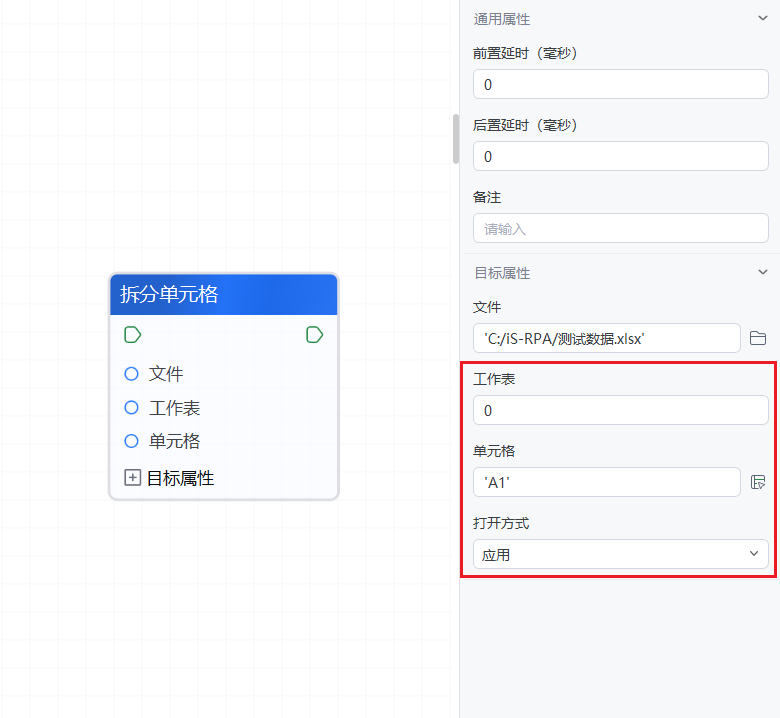Click the 工作表 input field in panel
The height and width of the screenshot is (718, 780).
click(620, 411)
